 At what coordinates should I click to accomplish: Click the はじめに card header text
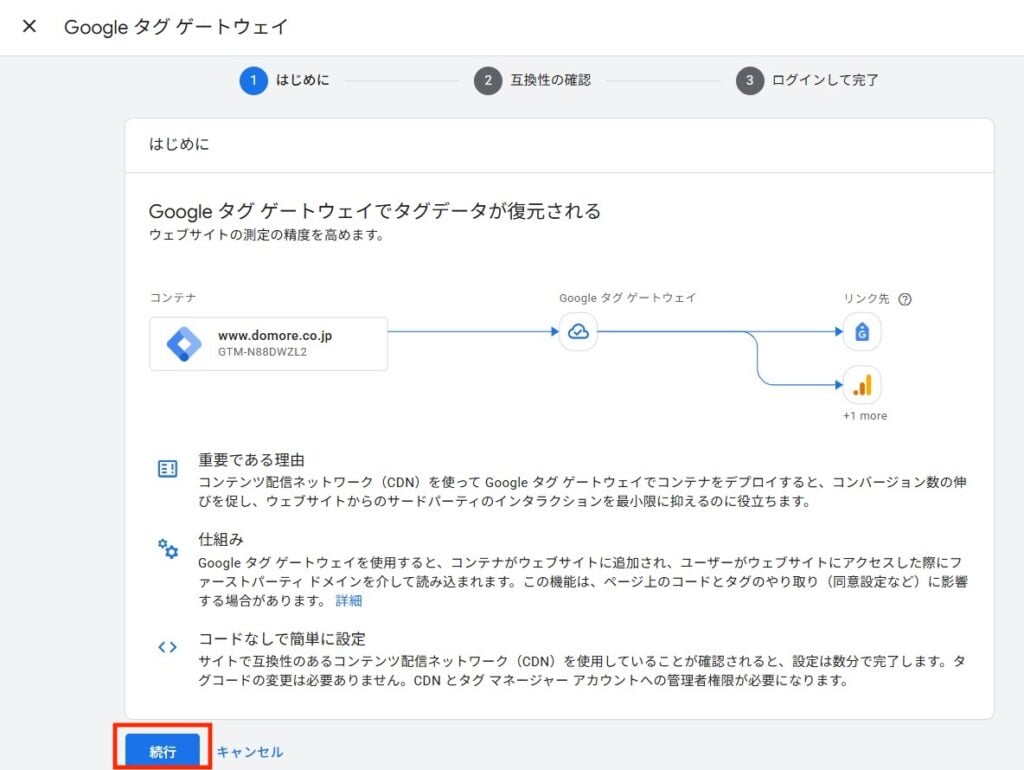pos(179,144)
